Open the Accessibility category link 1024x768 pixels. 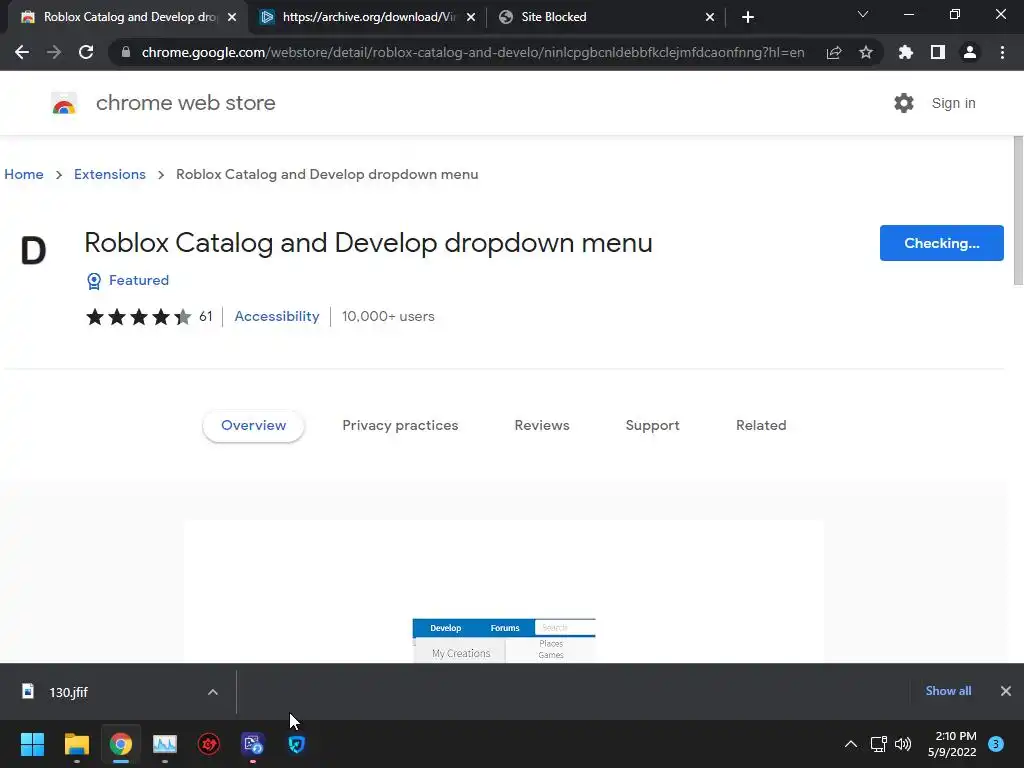[277, 316]
